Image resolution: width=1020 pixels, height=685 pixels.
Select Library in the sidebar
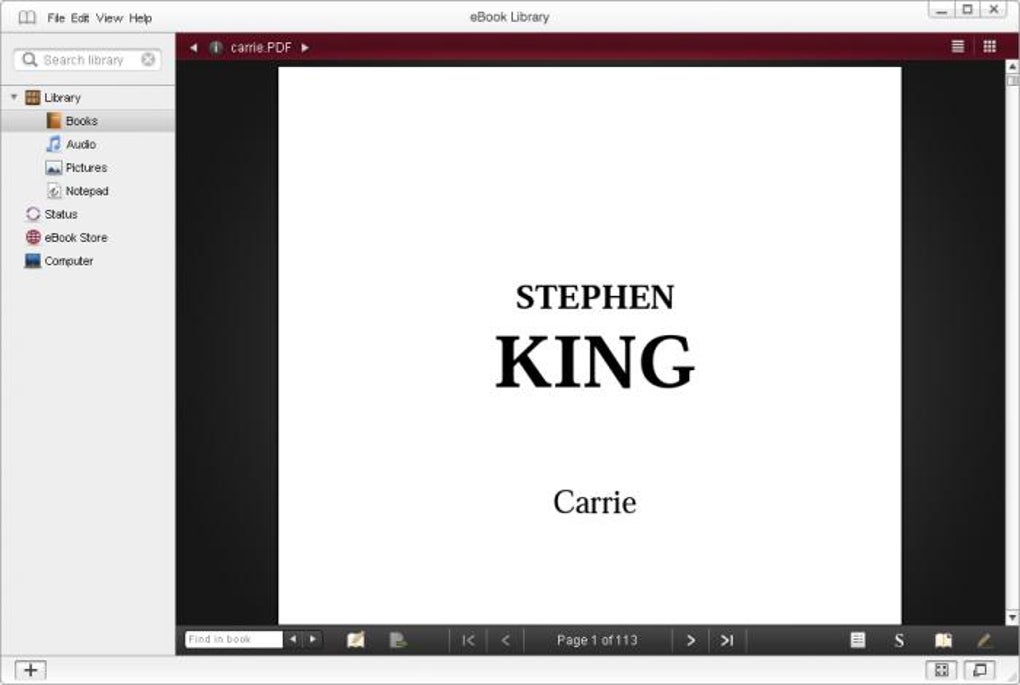click(x=62, y=98)
